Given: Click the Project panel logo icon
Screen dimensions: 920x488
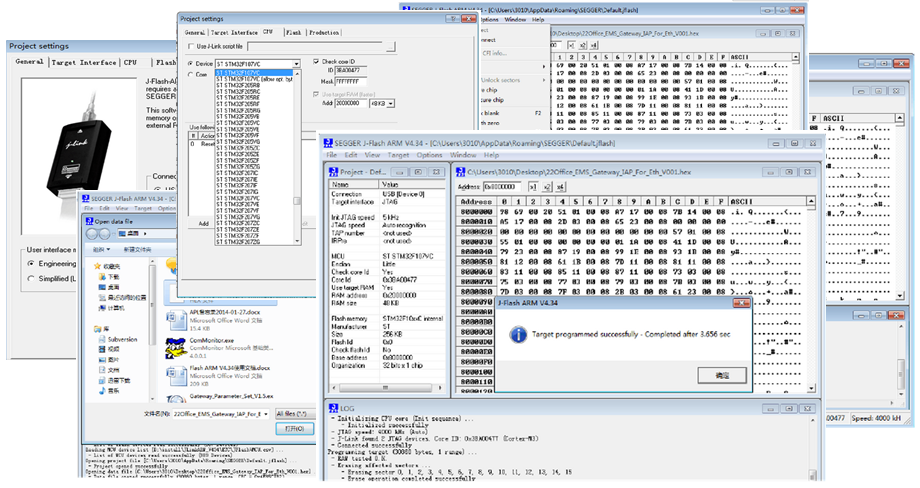Looking at the screenshot, I should tap(333, 172).
